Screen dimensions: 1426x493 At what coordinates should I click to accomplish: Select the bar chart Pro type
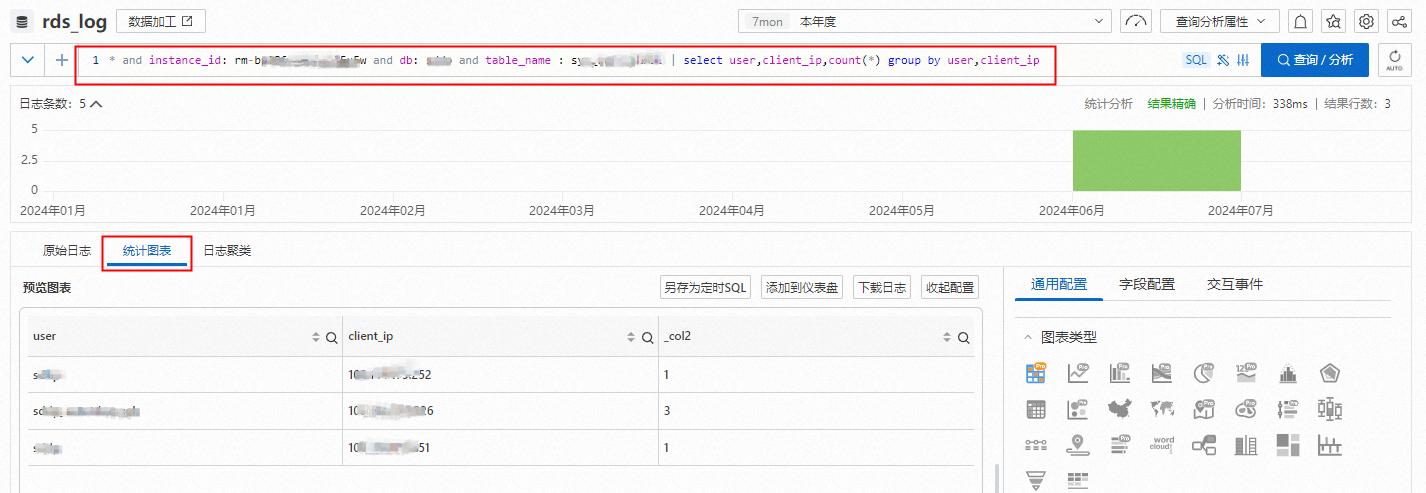1120,373
